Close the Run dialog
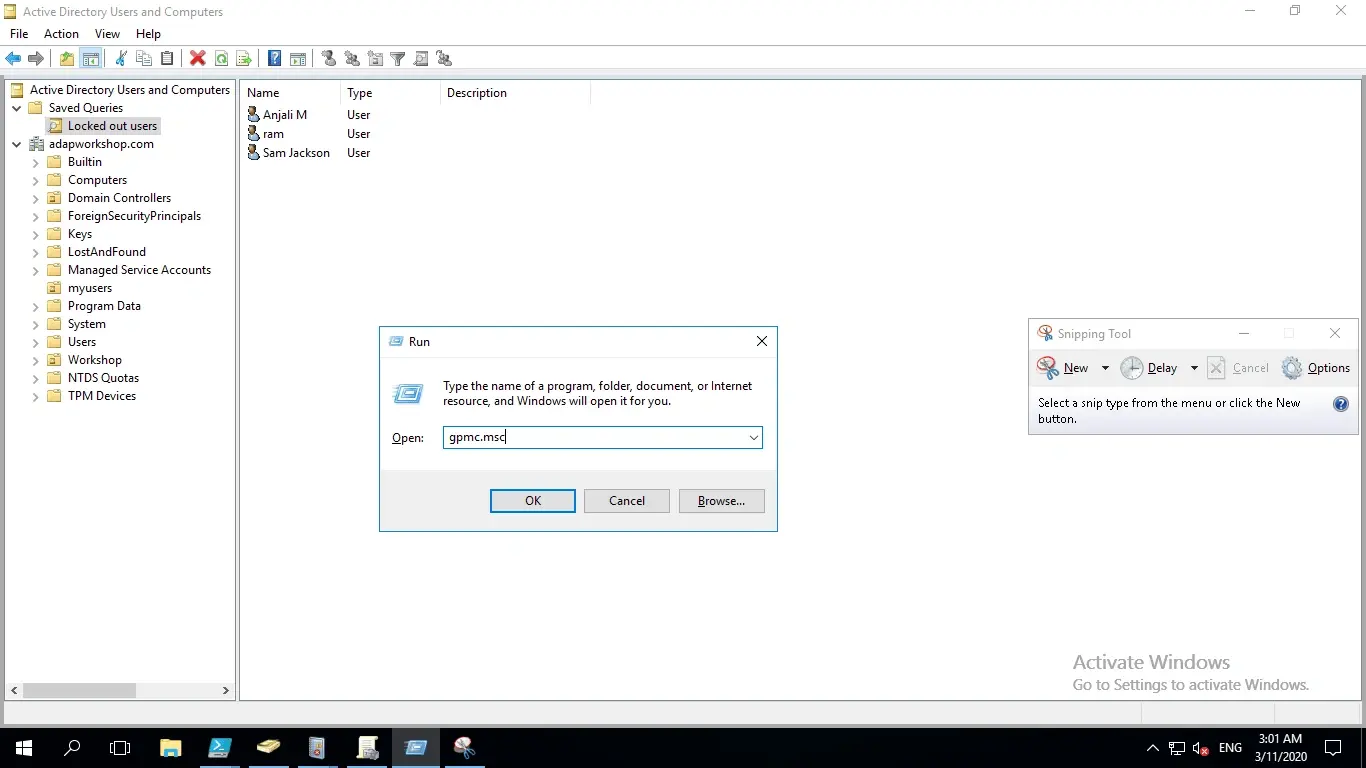This screenshot has width=1366, height=768. (762, 341)
